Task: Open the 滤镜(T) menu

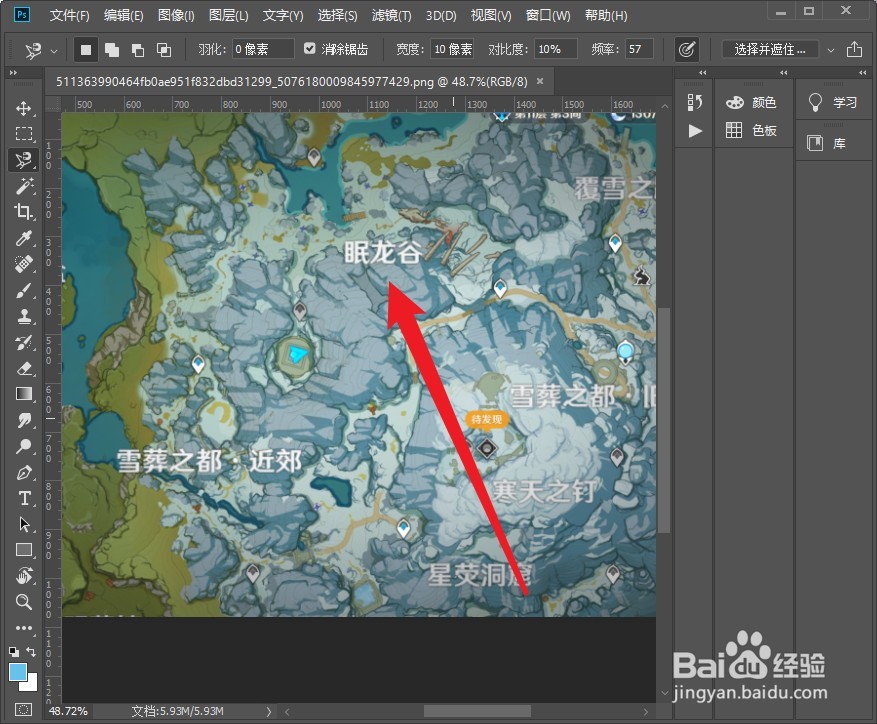Action: (x=392, y=15)
